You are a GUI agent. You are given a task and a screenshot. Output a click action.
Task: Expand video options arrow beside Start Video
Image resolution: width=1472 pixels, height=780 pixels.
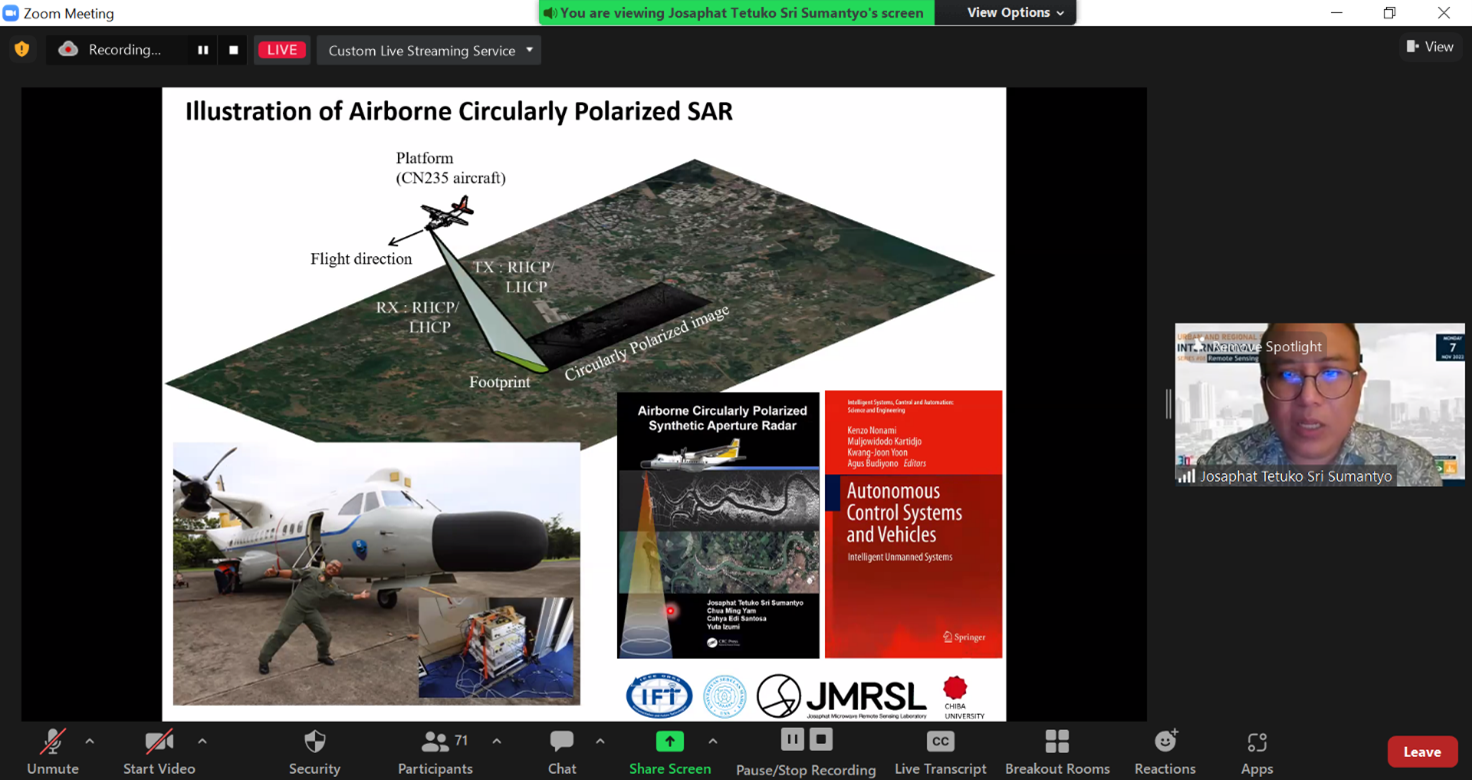pos(202,741)
